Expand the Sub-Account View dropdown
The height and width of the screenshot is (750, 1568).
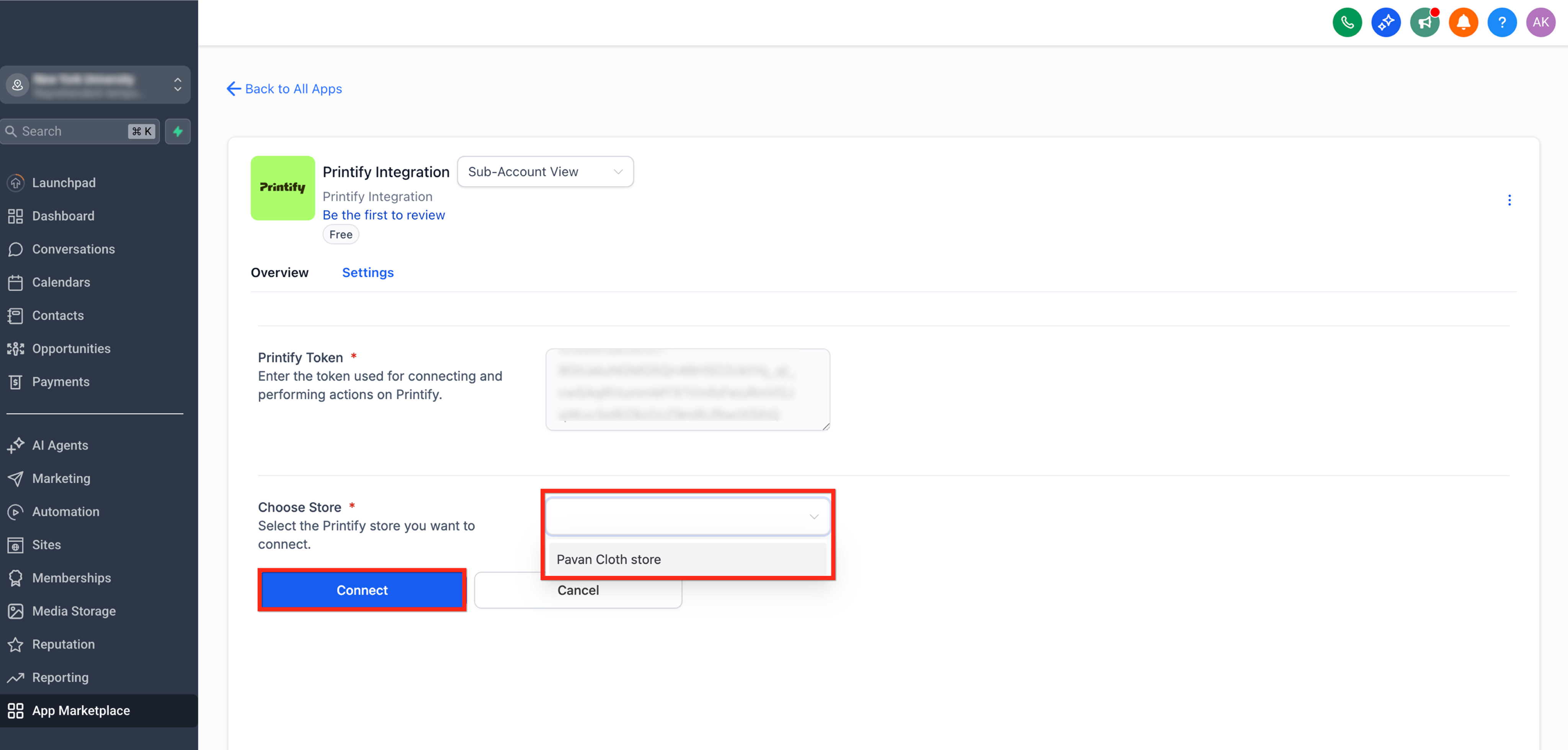[x=545, y=171]
